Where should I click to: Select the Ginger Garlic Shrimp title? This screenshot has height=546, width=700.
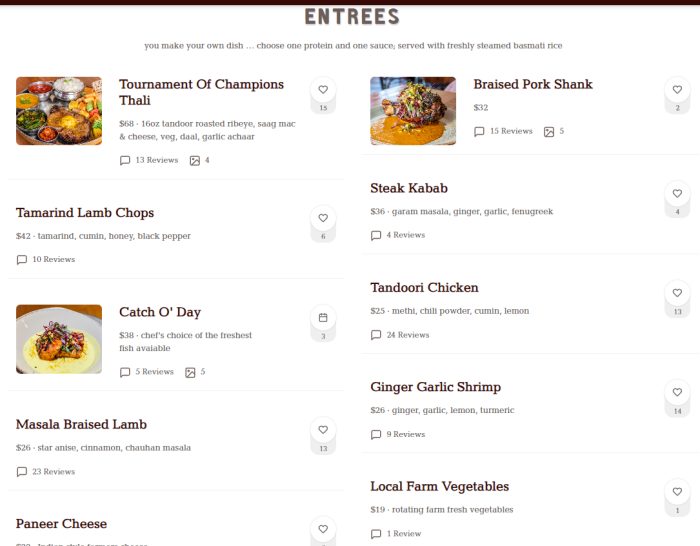(435, 387)
